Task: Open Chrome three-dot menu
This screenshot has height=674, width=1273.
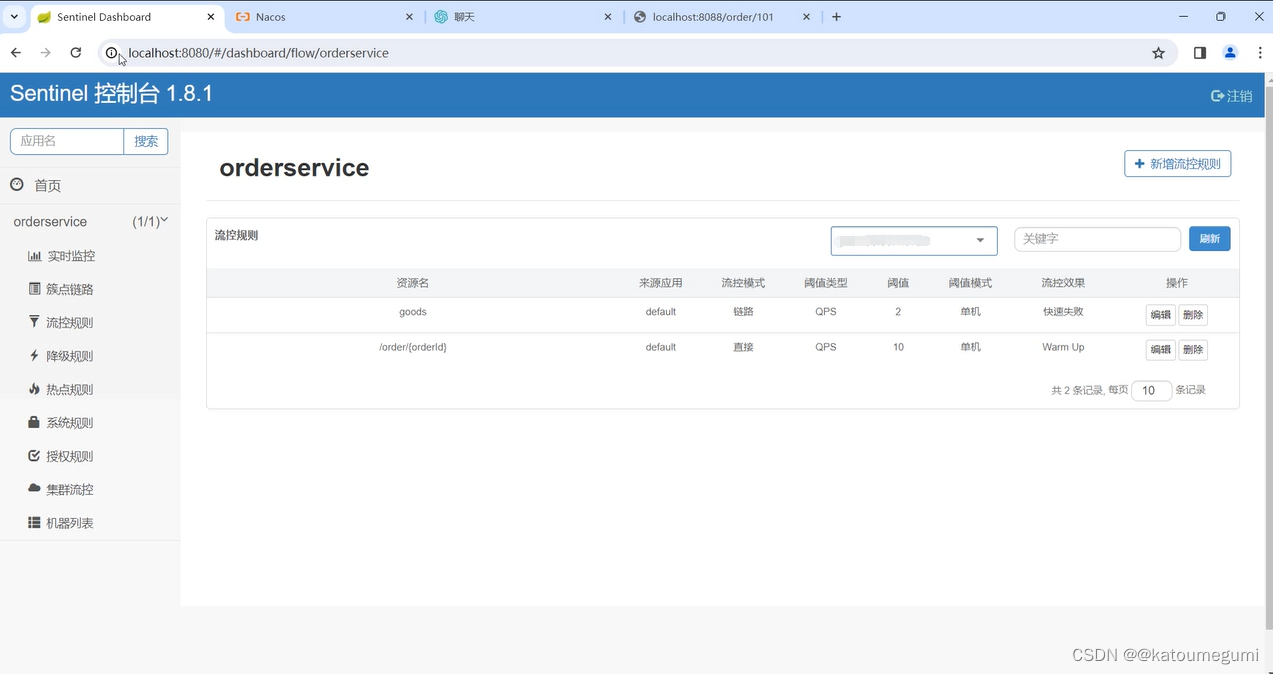Action: [x=1259, y=53]
